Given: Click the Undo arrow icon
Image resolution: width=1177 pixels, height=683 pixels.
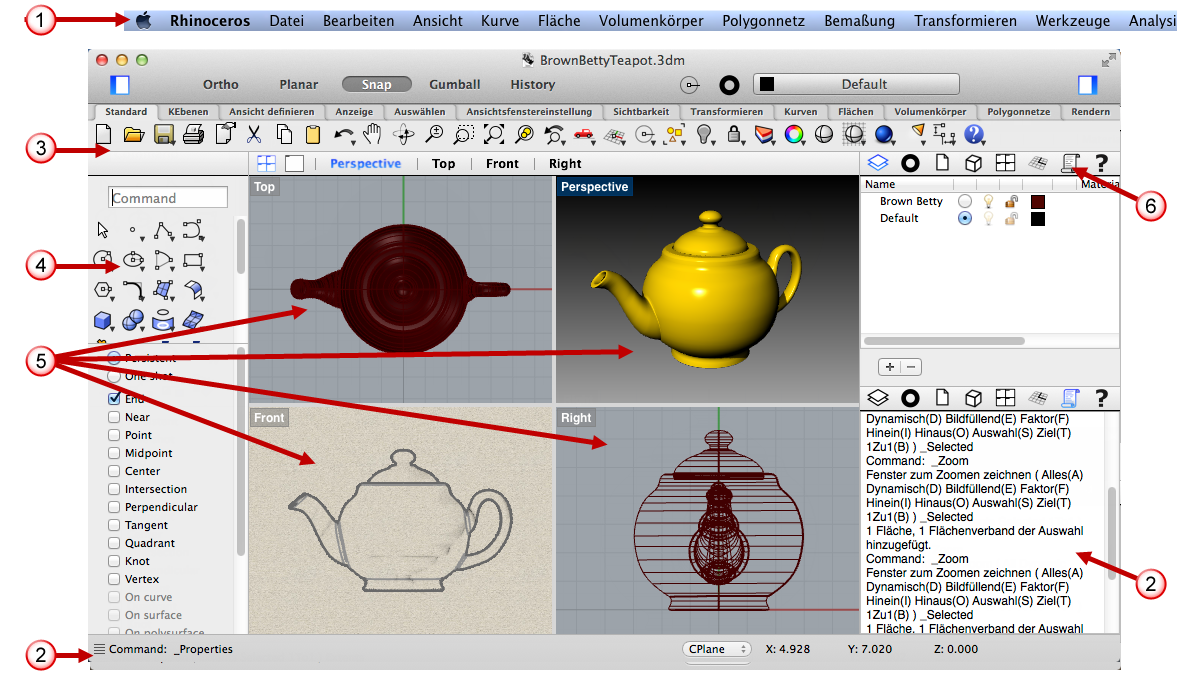Looking at the screenshot, I should pos(344,135).
